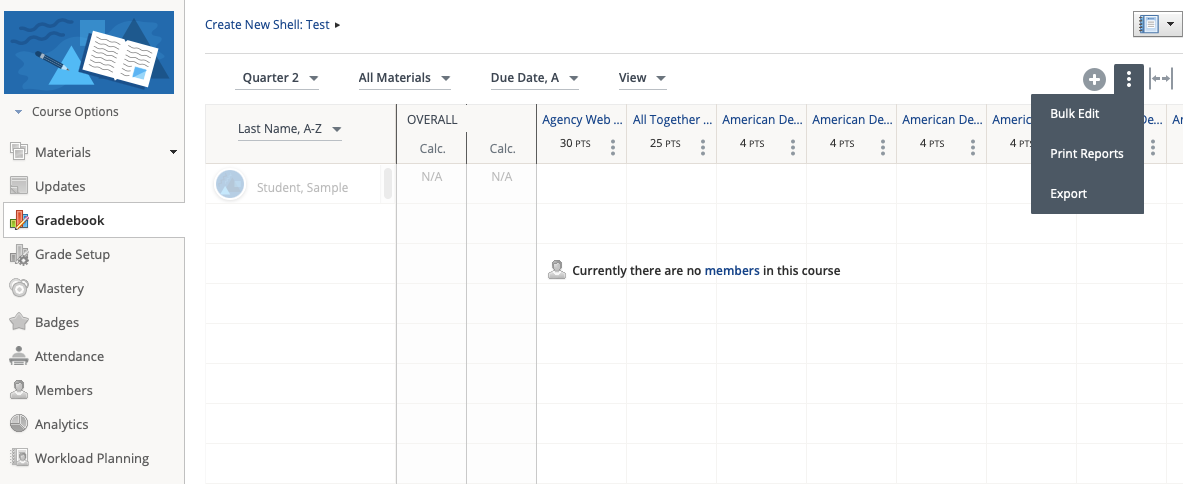This screenshot has width=1200, height=484.
Task: Open Members in the sidebar
Action: (x=64, y=390)
